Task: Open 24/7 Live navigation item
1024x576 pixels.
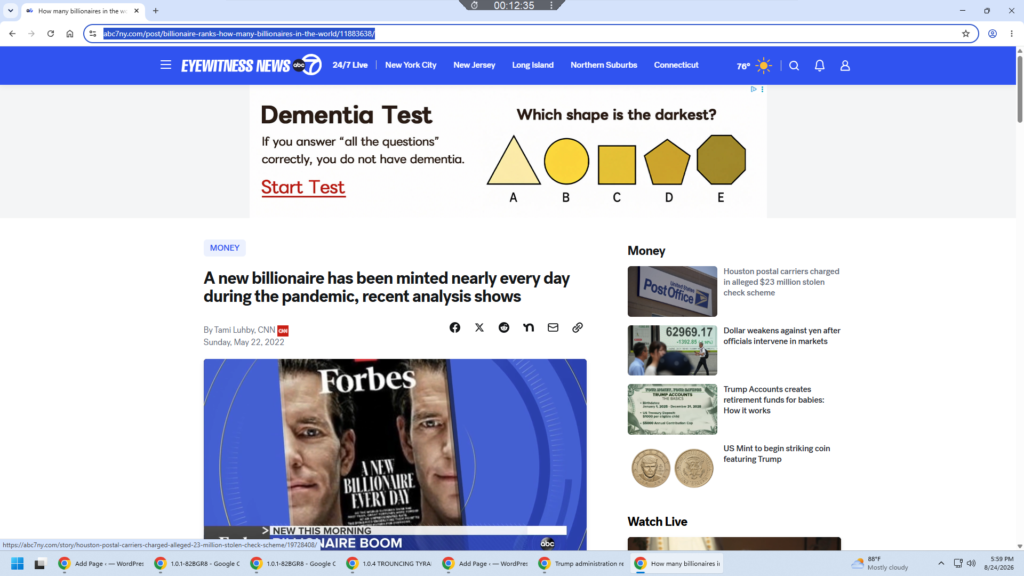Action: tap(350, 65)
